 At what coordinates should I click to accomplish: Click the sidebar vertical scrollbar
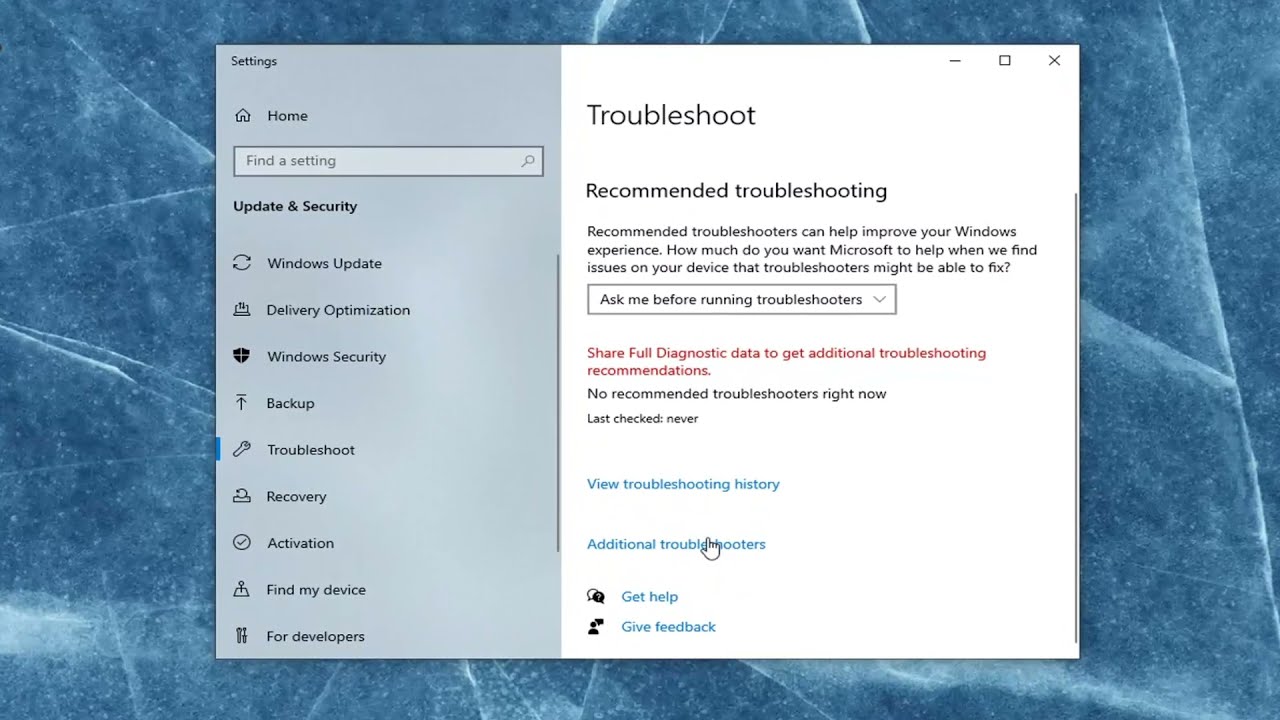[x=558, y=402]
